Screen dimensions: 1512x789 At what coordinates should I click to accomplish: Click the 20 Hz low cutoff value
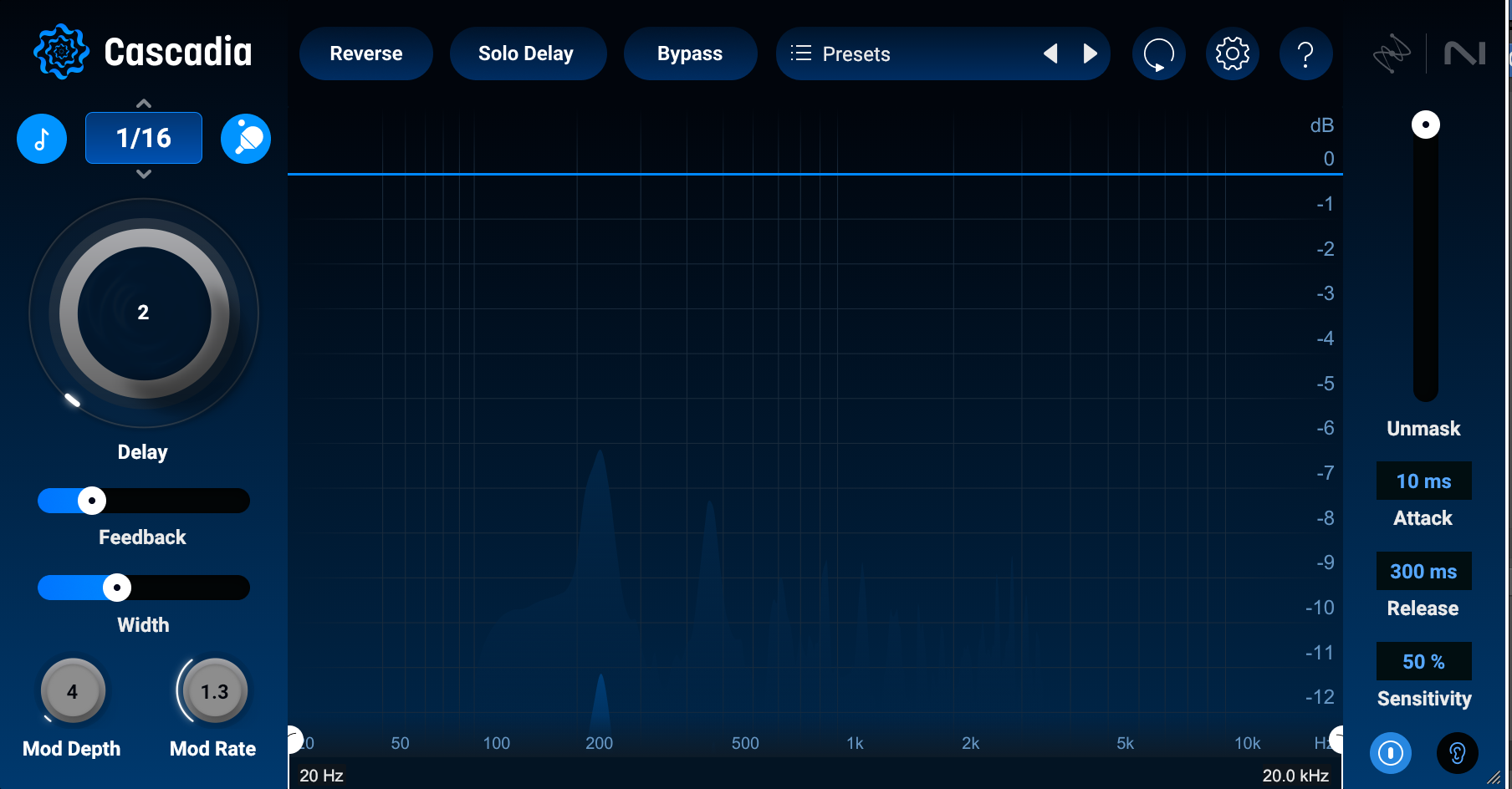322,776
